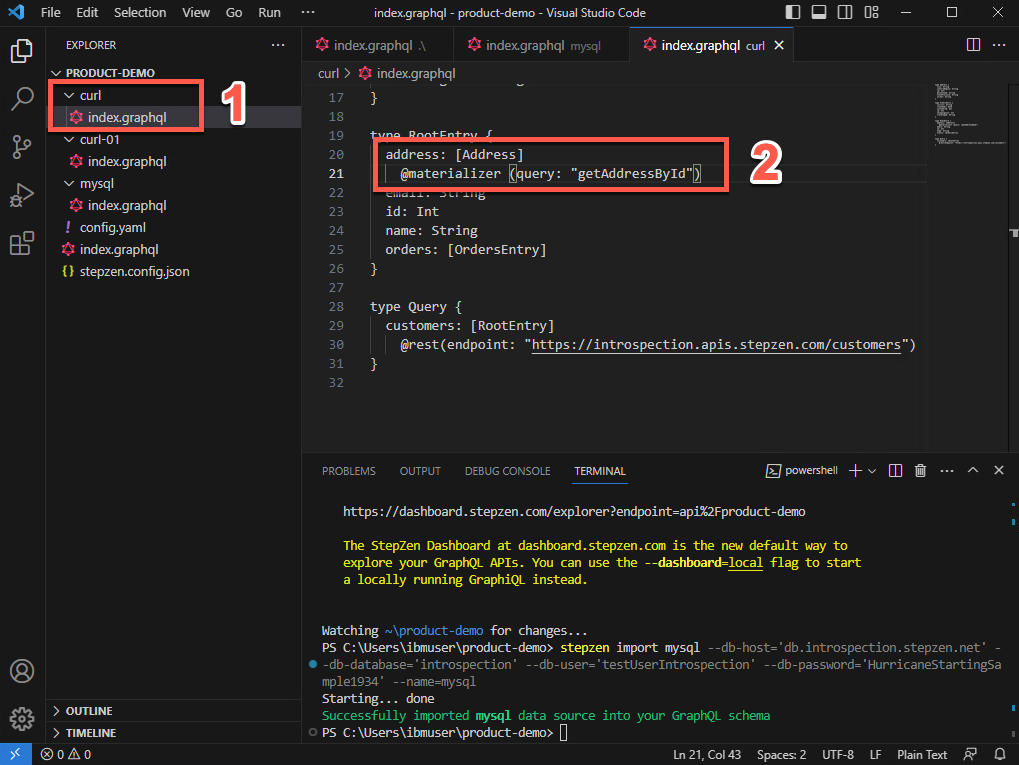Open the Run and Debug view
This screenshot has height=765, width=1019.
pyautogui.click(x=22, y=195)
